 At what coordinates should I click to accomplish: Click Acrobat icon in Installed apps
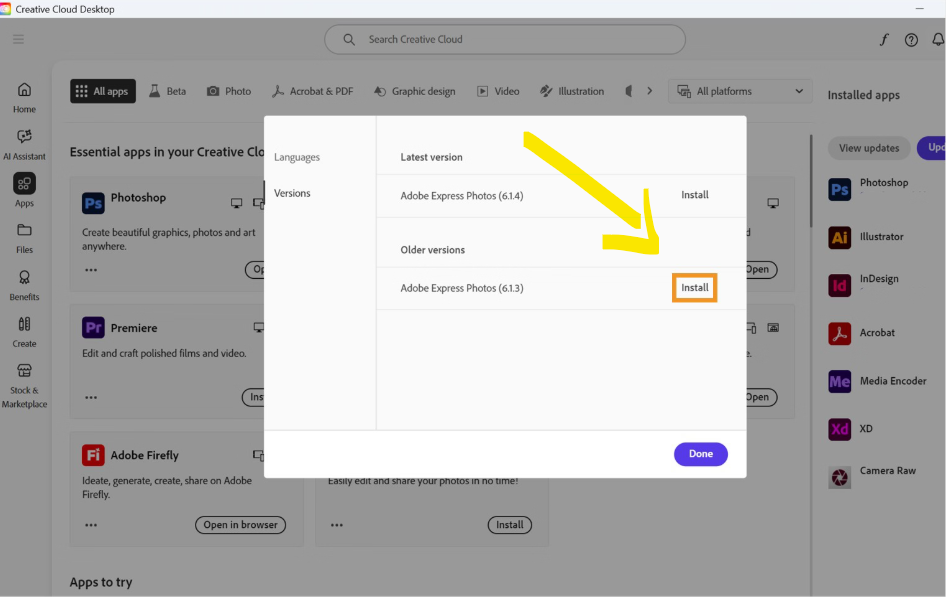(x=839, y=333)
